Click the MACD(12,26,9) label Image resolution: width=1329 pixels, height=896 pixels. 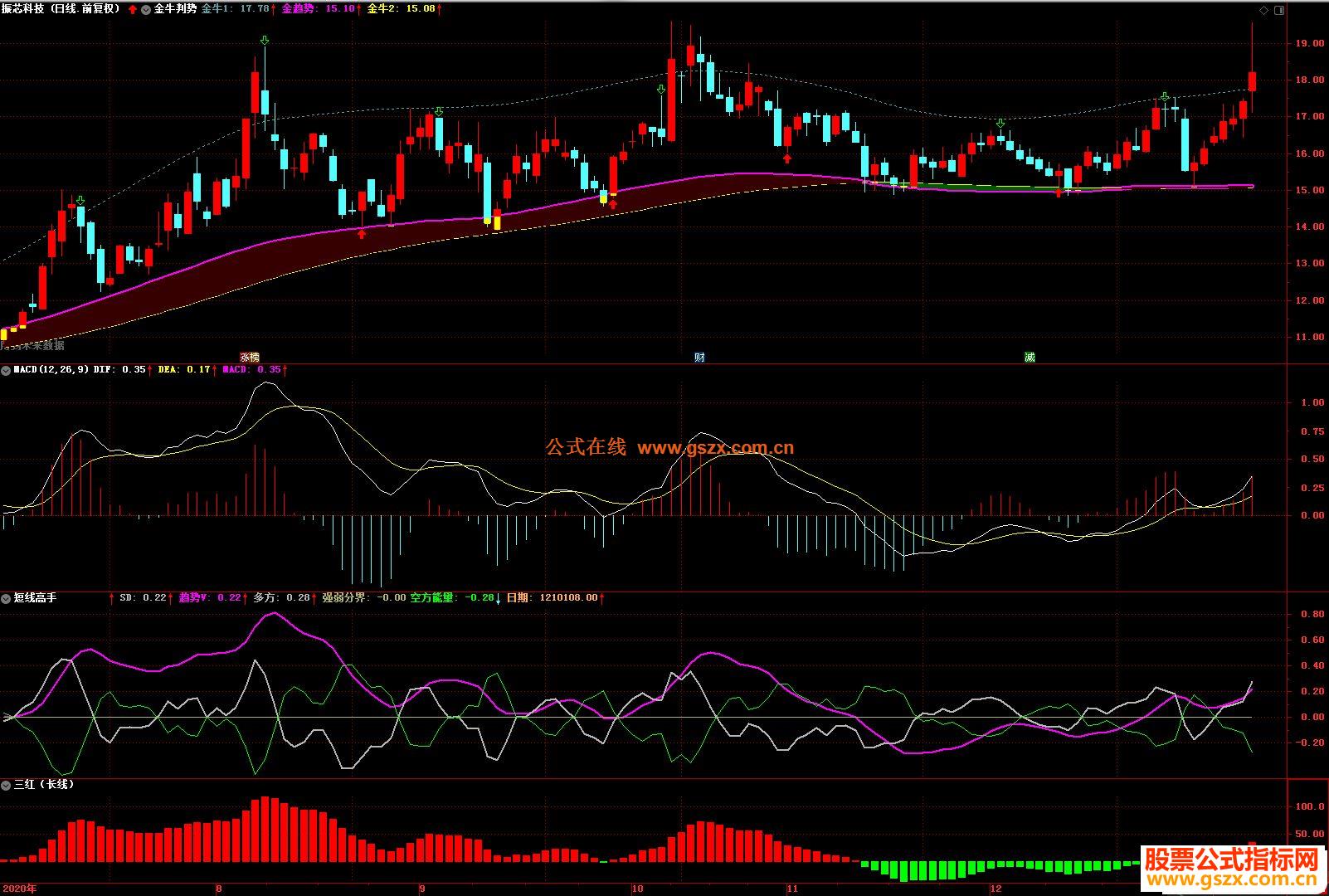pos(51,370)
